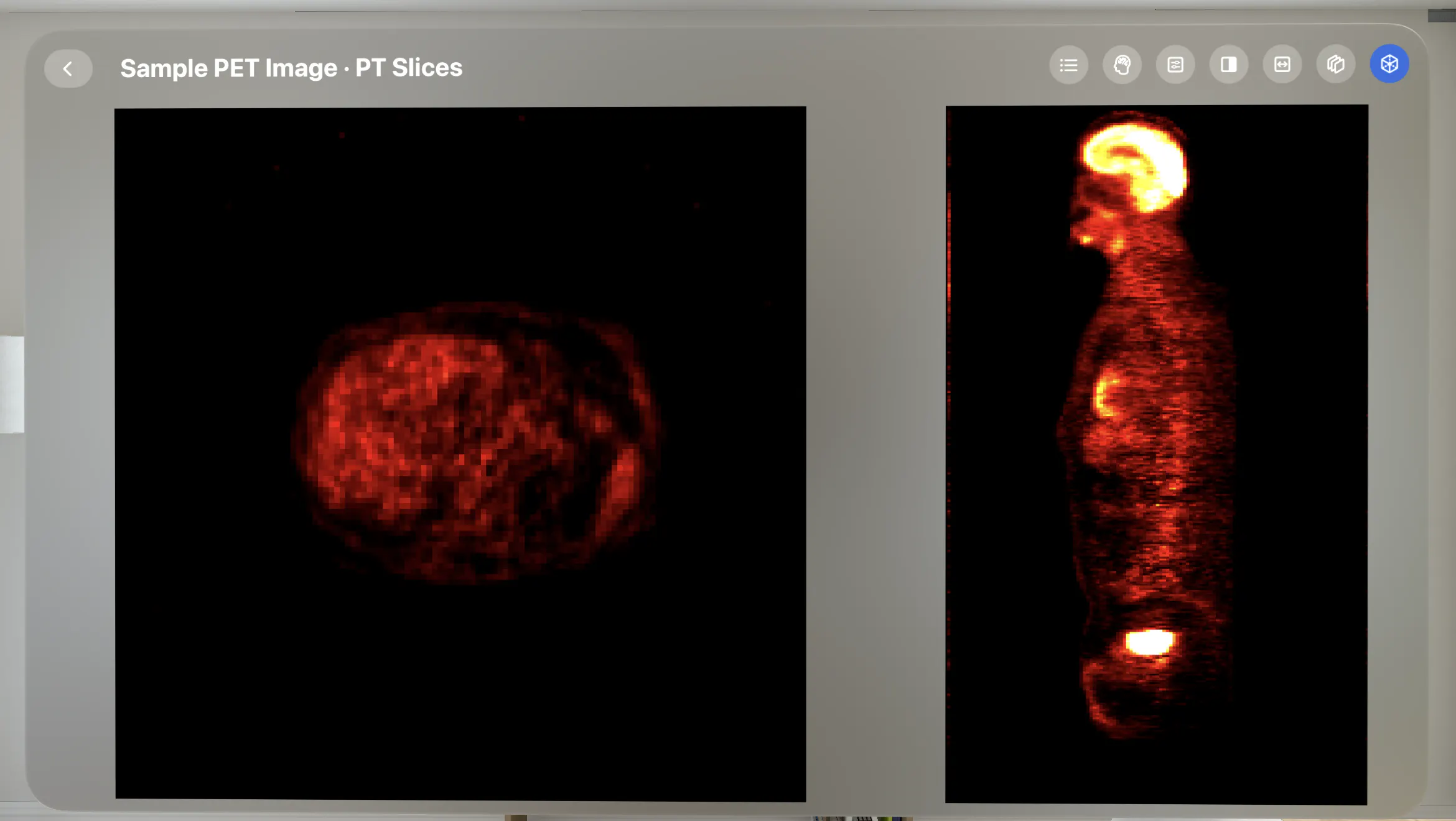Viewport: 1456px width, 821px height.
Task: Click the horizontal arrows width icon
Action: [x=1282, y=65]
